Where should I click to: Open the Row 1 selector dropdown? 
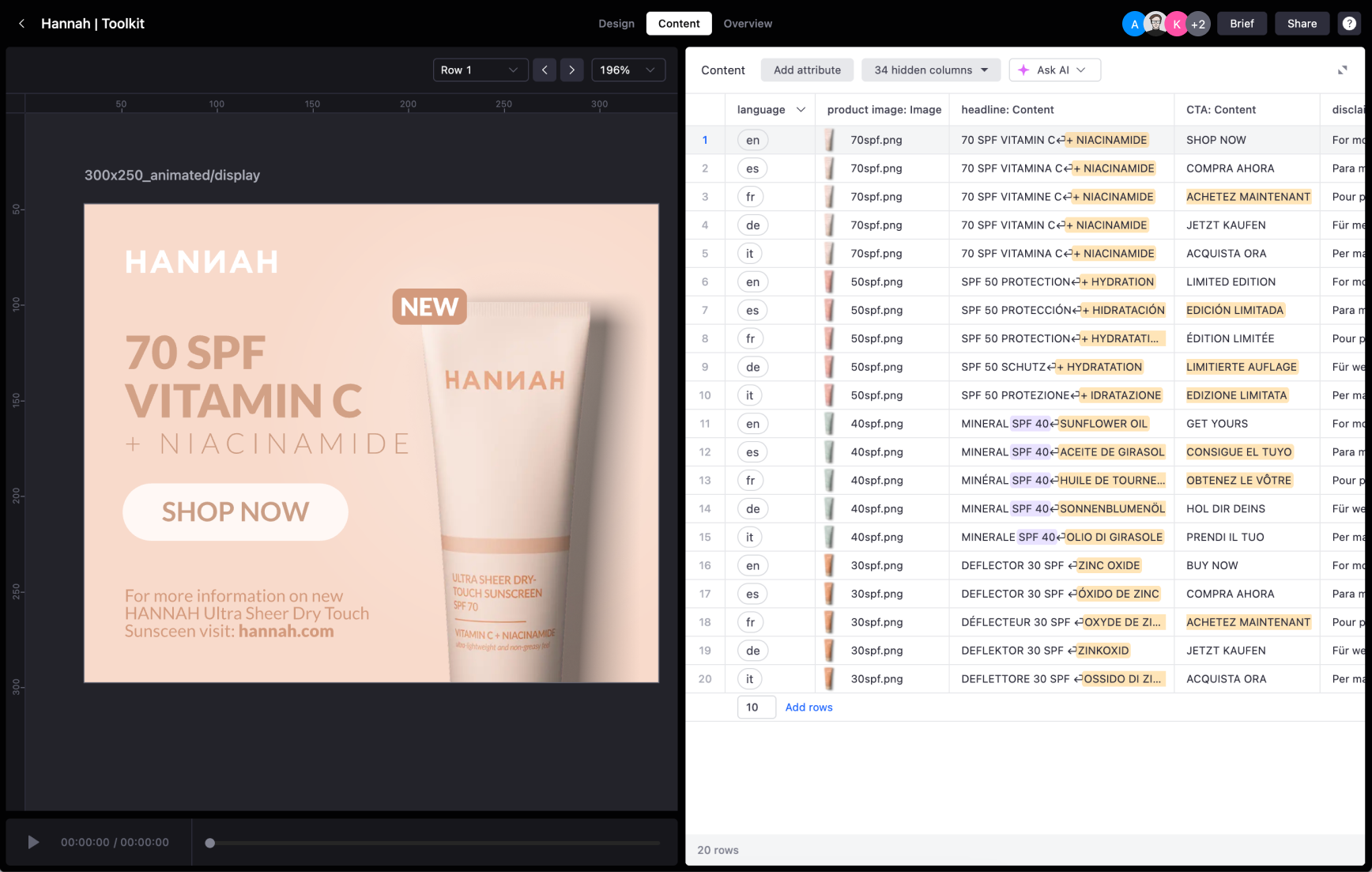coord(481,70)
